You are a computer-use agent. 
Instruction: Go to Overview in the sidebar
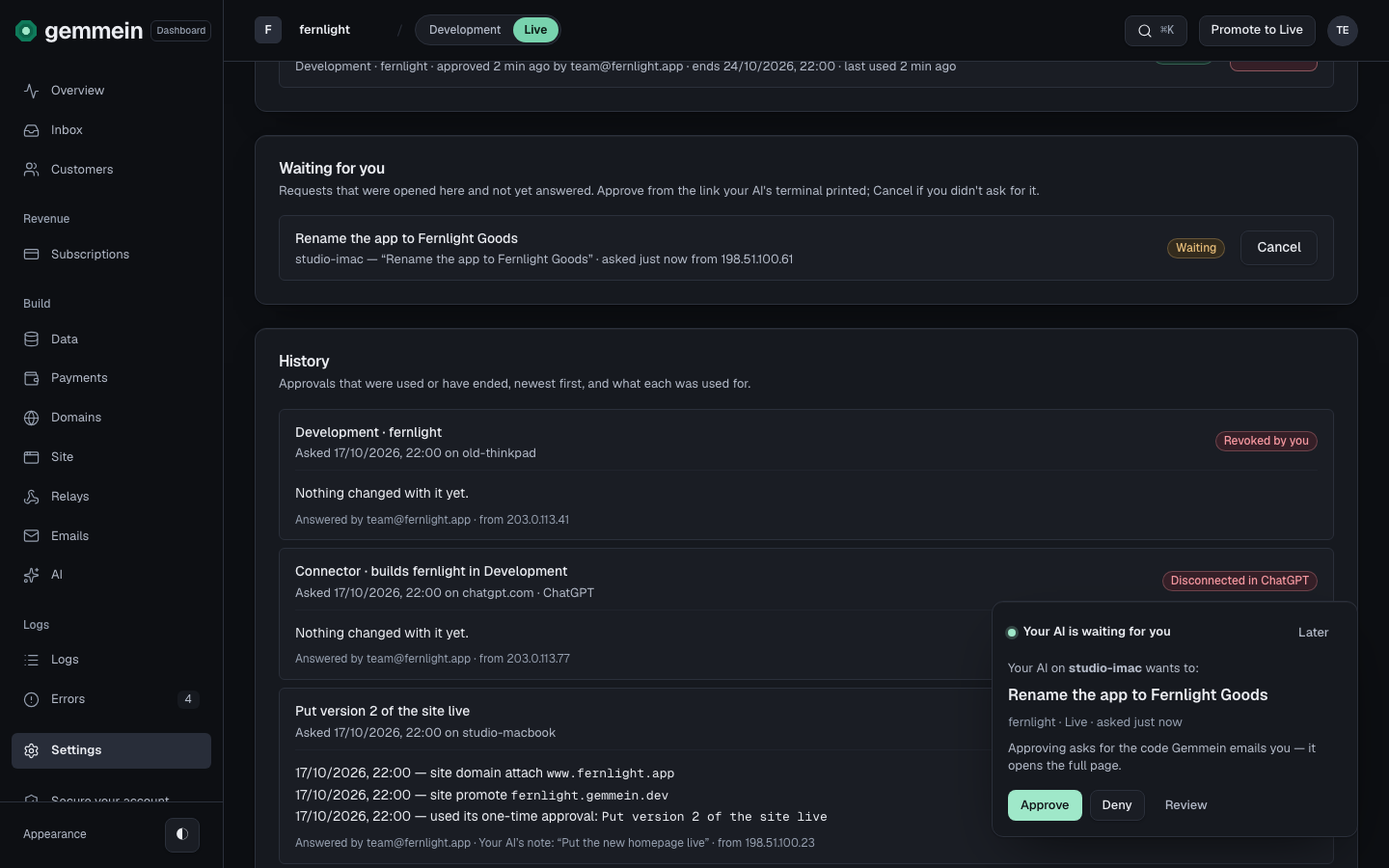111,91
